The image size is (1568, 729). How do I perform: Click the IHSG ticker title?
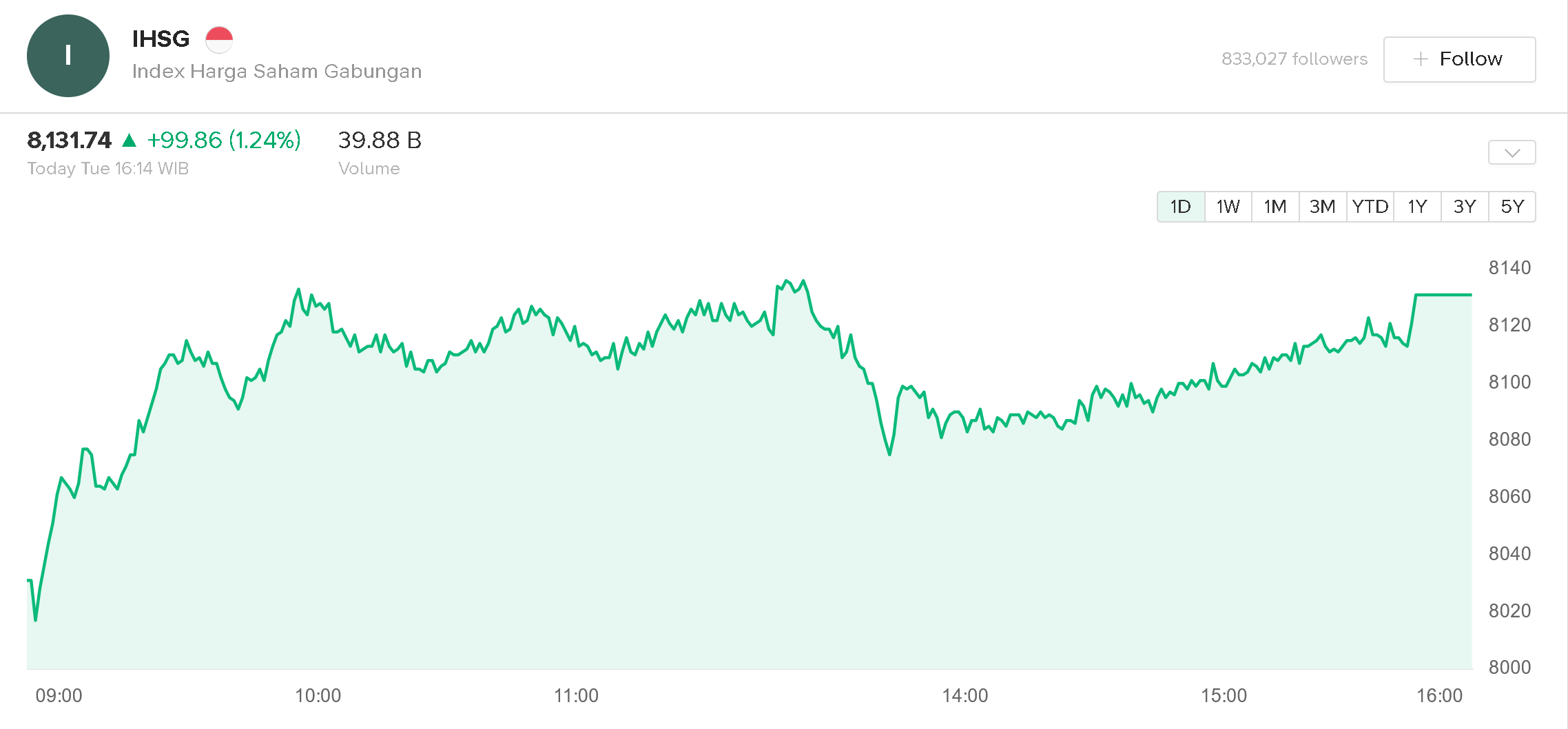tap(161, 39)
